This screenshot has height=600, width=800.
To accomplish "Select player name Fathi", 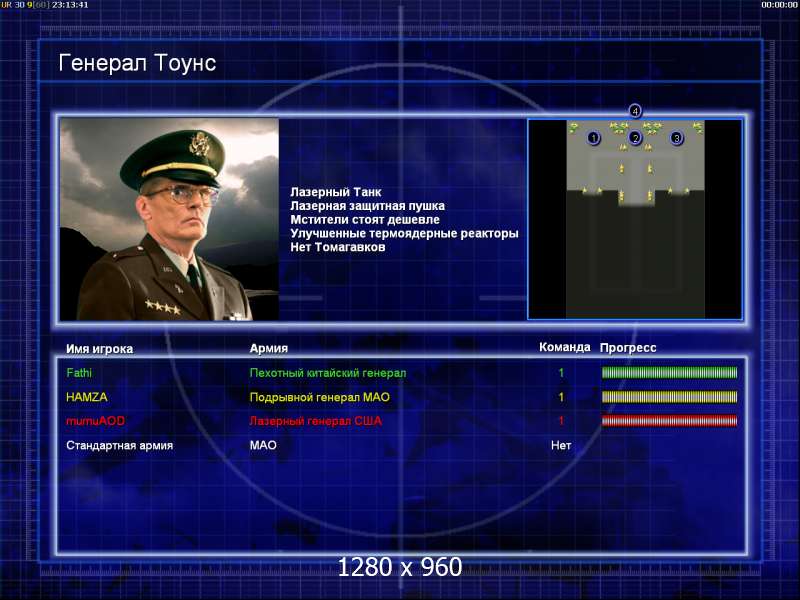I will [x=79, y=373].
